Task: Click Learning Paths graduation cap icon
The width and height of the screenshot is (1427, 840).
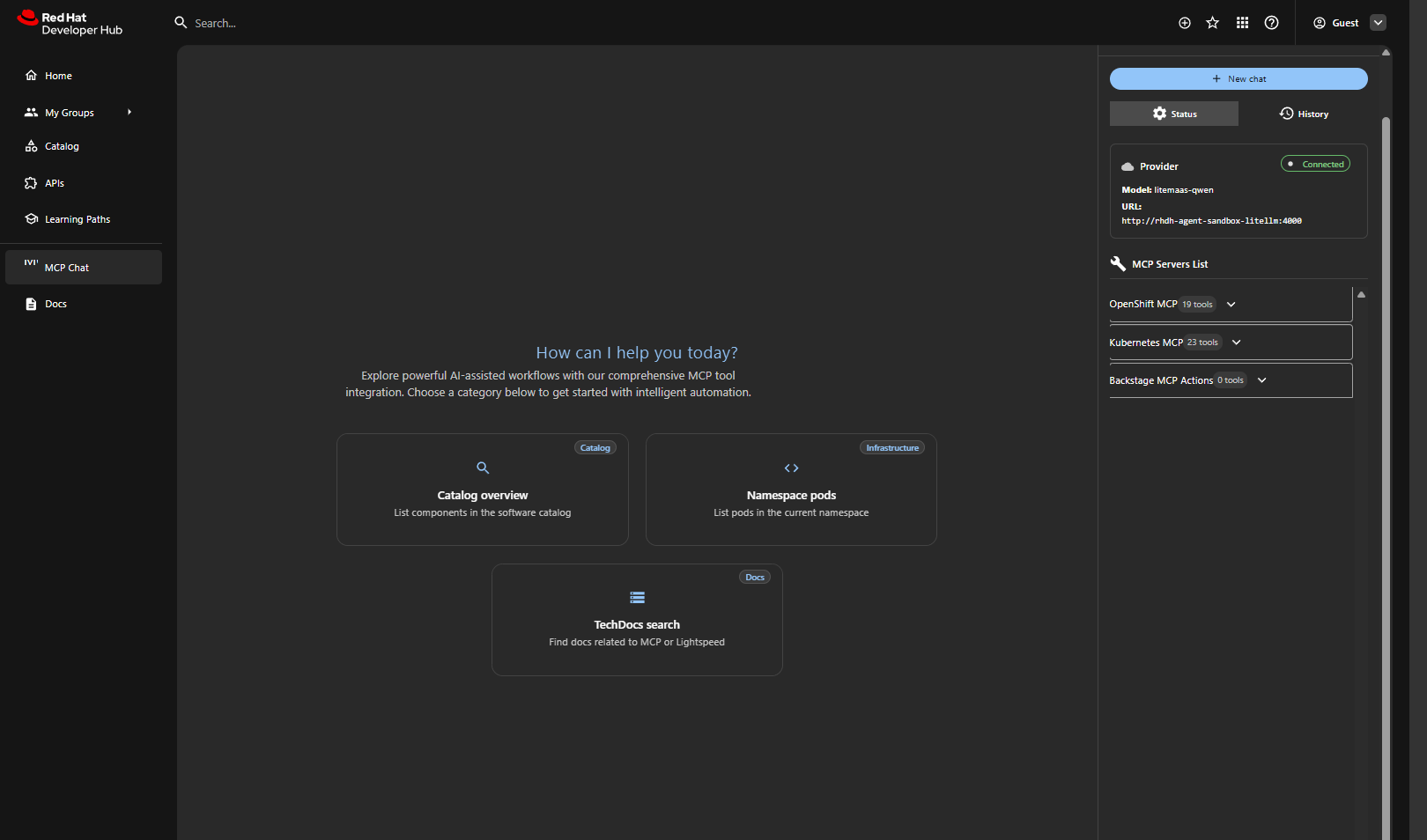Action: [x=32, y=218]
